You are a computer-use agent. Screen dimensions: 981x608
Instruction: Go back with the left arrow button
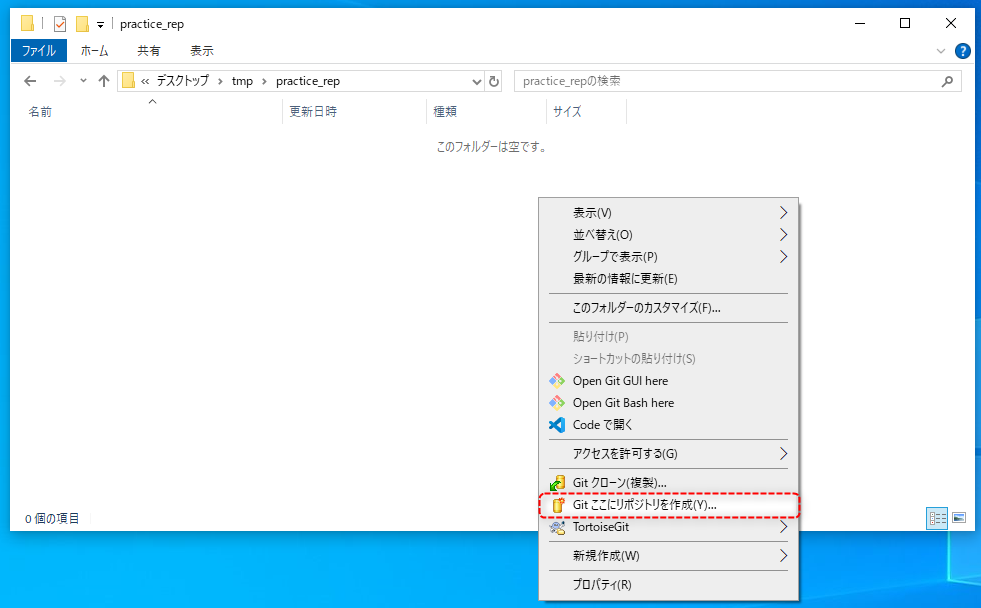point(30,81)
